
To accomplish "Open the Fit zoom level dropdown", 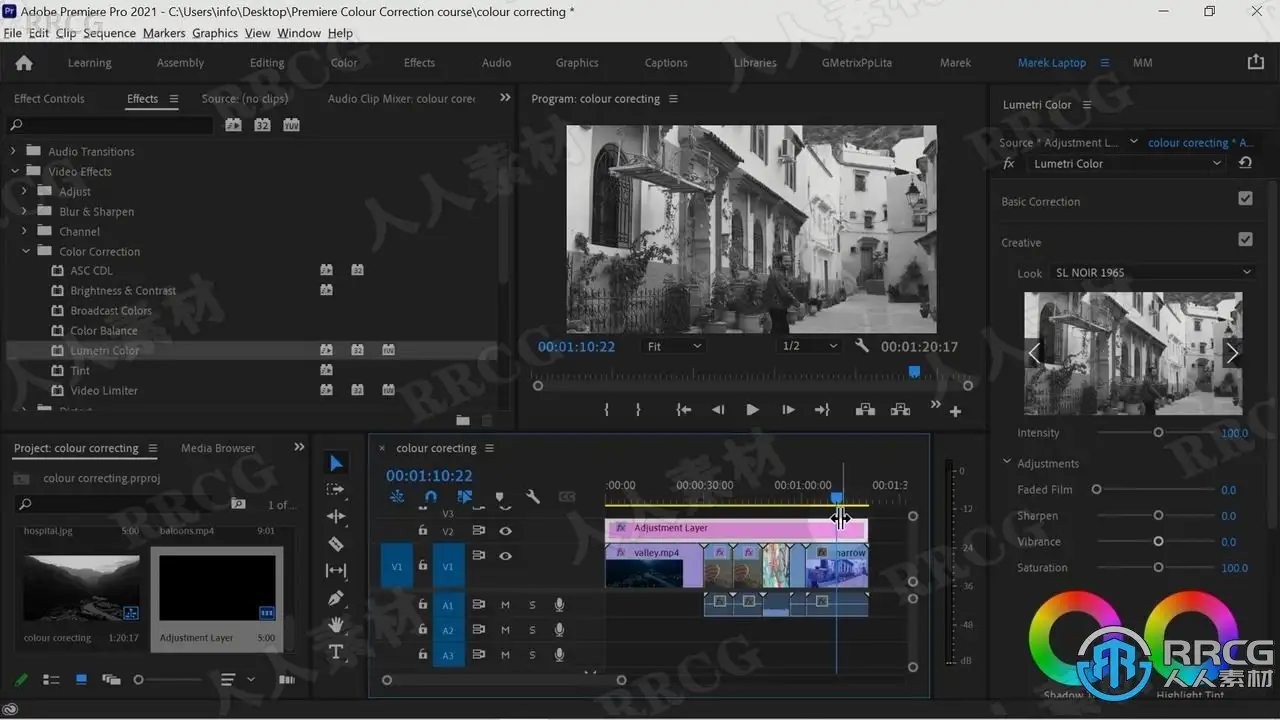I will coord(674,346).
